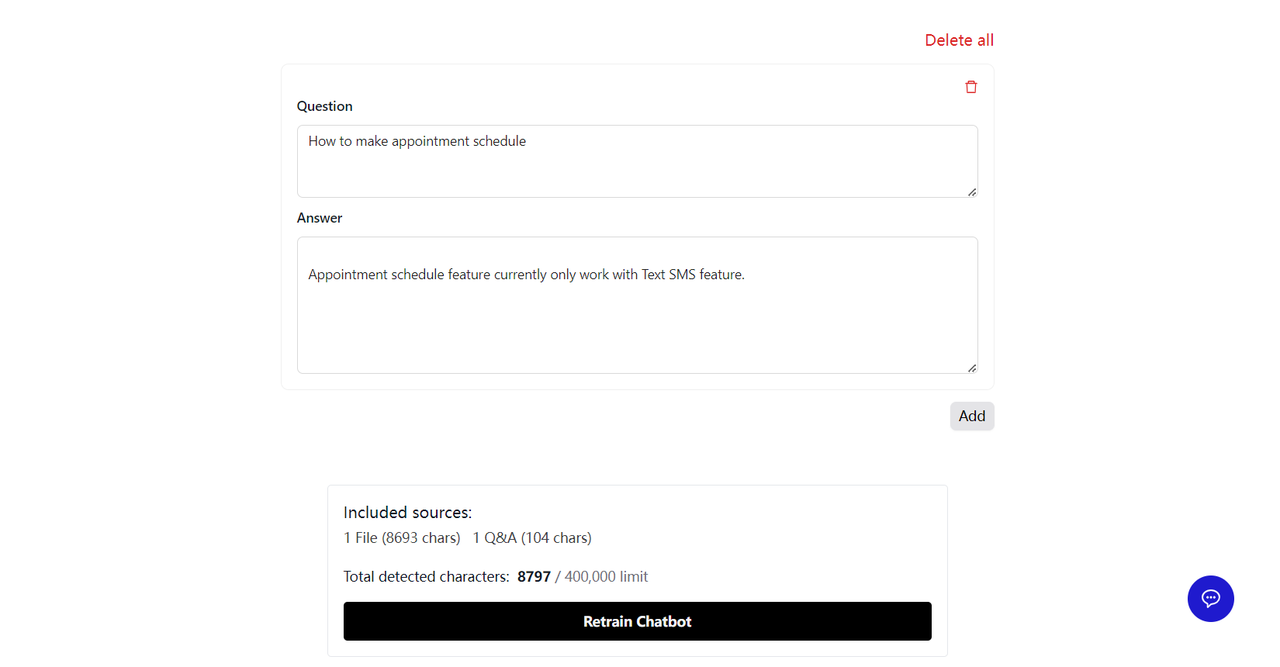Screen dimensions: 1280x667
Task: Open the blue chat bubble widget
Action: click(1210, 598)
